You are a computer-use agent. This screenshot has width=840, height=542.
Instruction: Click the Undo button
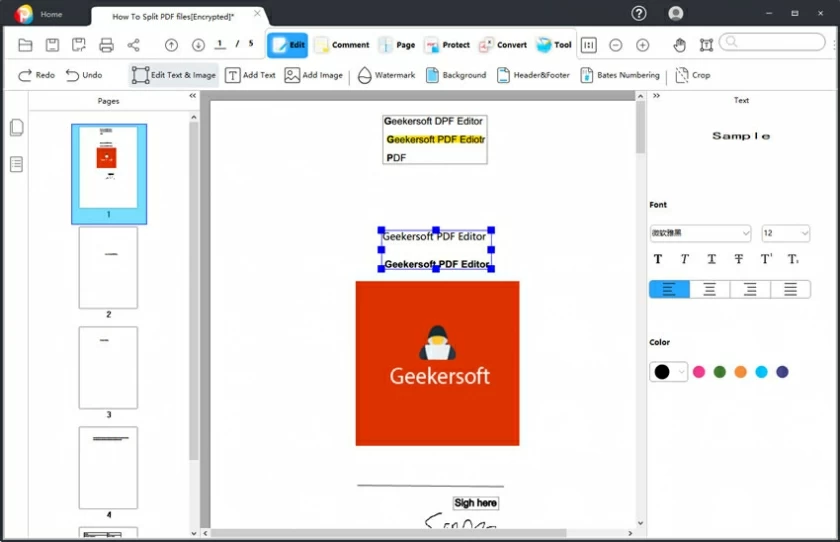84,75
